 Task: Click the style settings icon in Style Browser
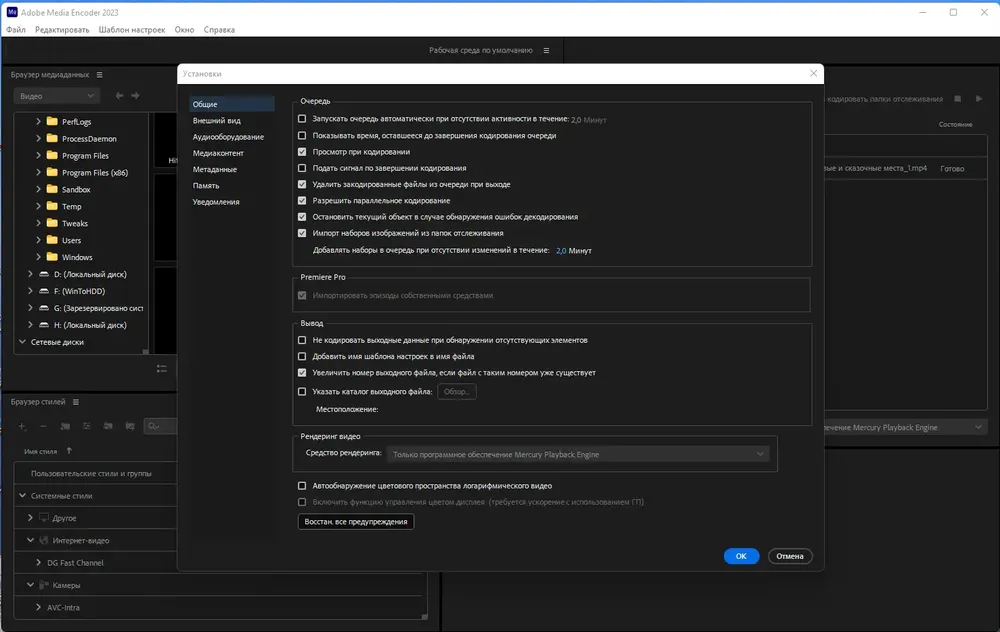tap(87, 426)
